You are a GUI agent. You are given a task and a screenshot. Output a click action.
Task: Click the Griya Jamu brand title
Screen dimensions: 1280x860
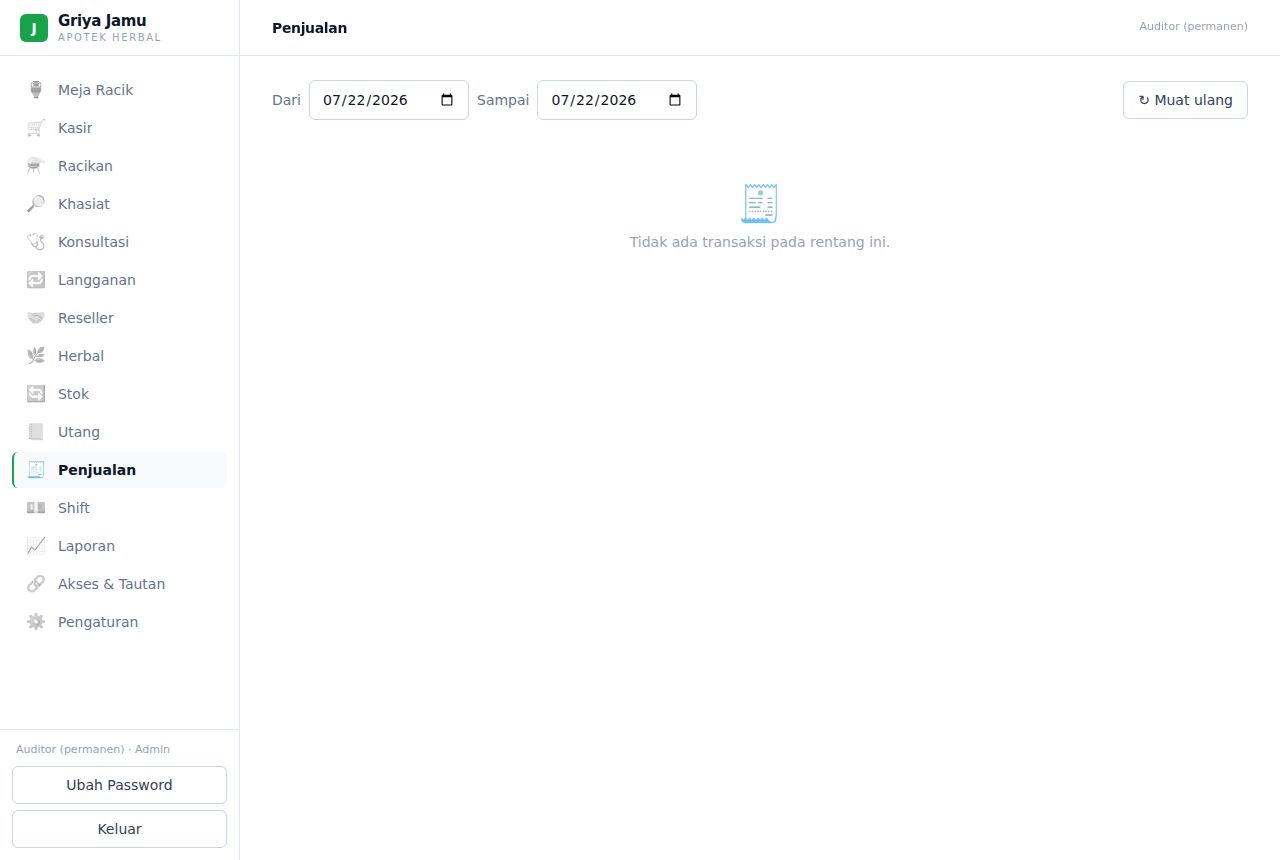[102, 20]
